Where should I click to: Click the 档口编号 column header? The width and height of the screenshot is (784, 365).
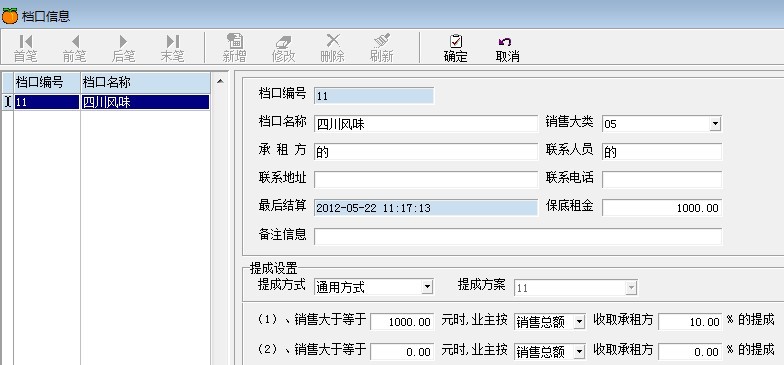47,82
